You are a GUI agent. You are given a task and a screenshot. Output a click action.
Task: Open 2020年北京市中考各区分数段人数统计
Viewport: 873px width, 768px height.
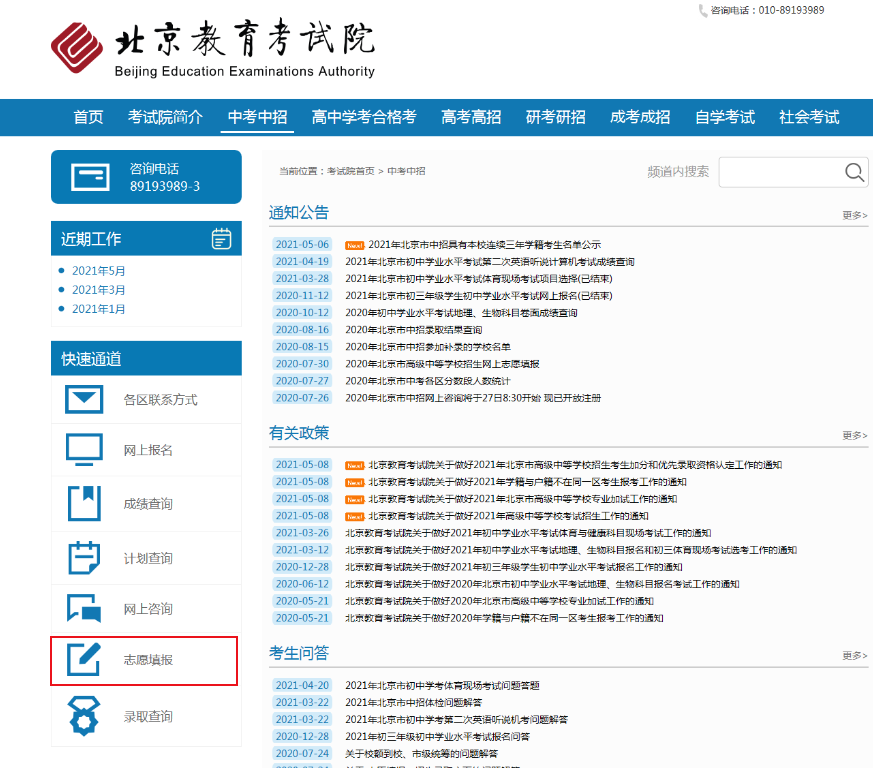click(428, 381)
